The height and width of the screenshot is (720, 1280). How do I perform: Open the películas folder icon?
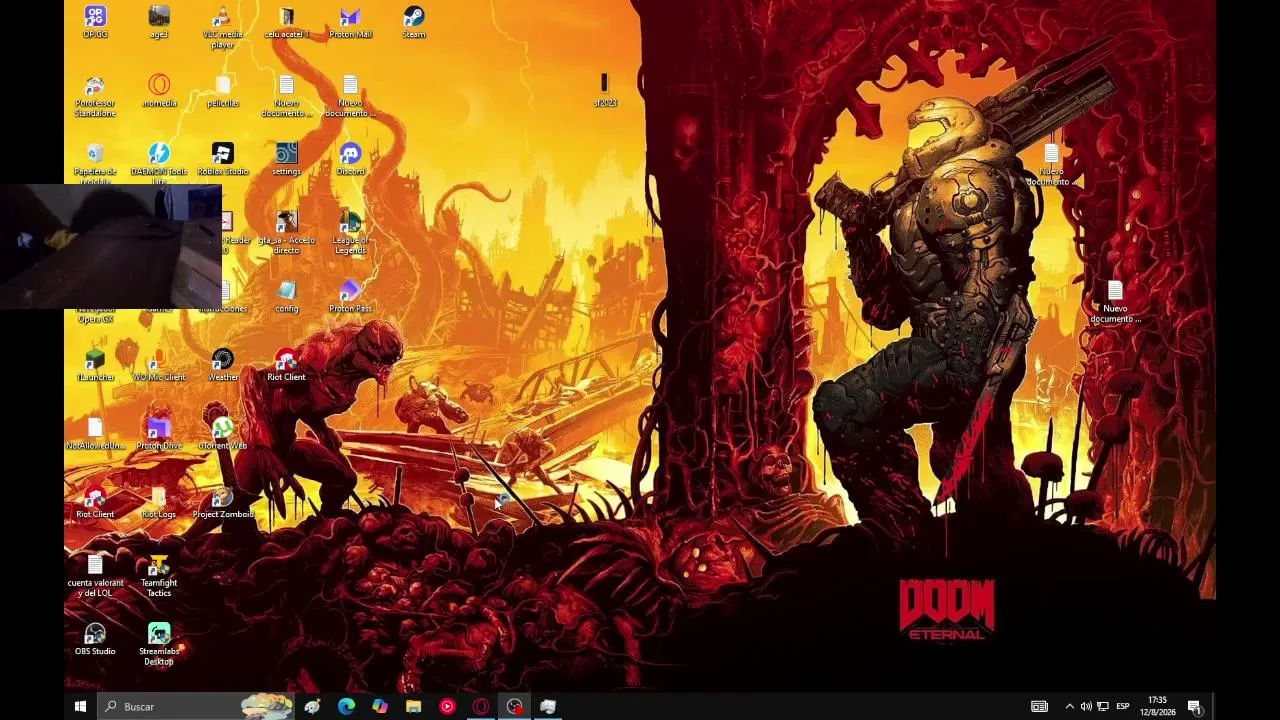223,91
